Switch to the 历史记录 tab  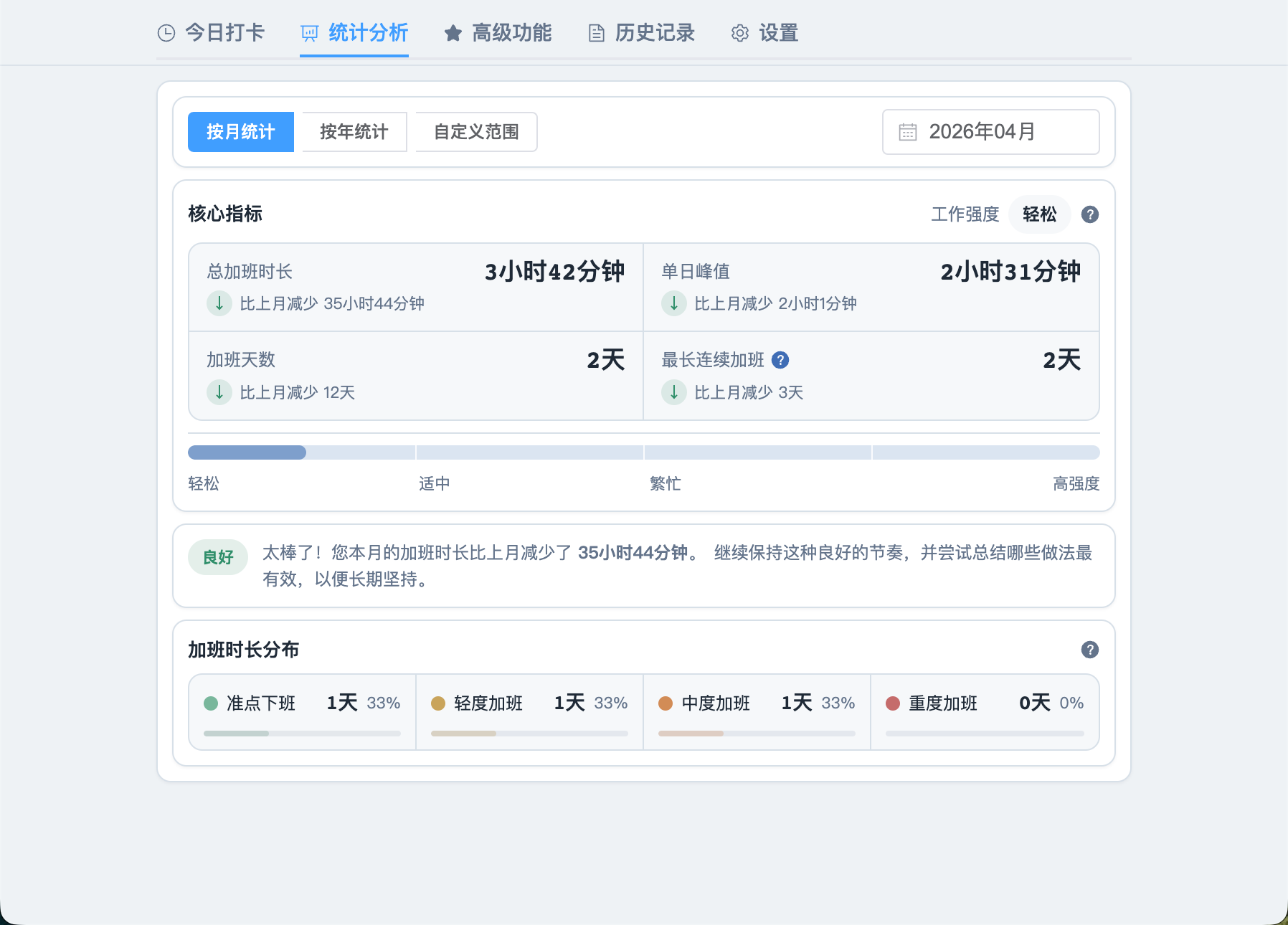(x=641, y=33)
